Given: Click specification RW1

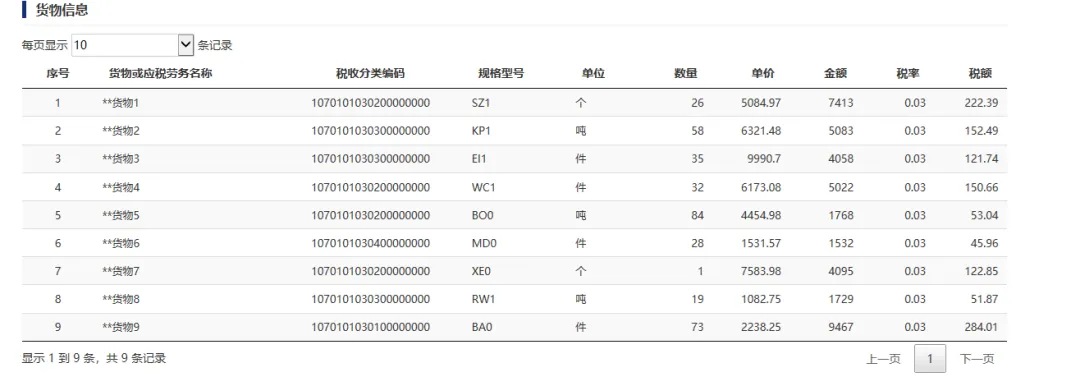Looking at the screenshot, I should click(x=482, y=299).
